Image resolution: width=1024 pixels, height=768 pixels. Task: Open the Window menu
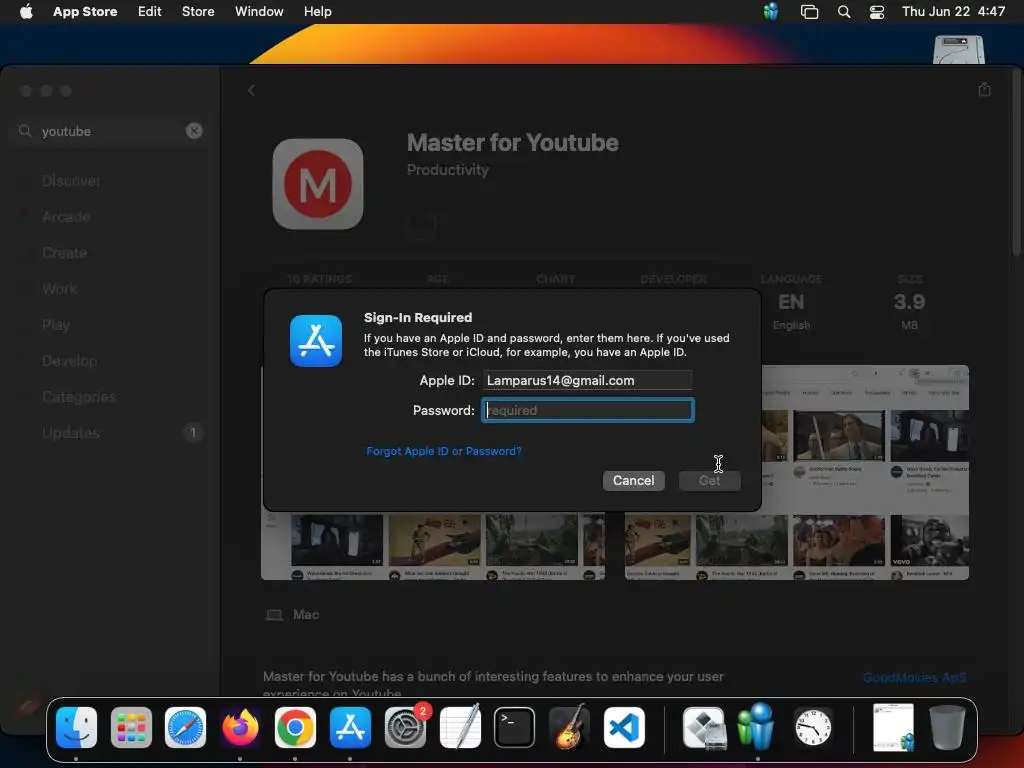coord(259,11)
